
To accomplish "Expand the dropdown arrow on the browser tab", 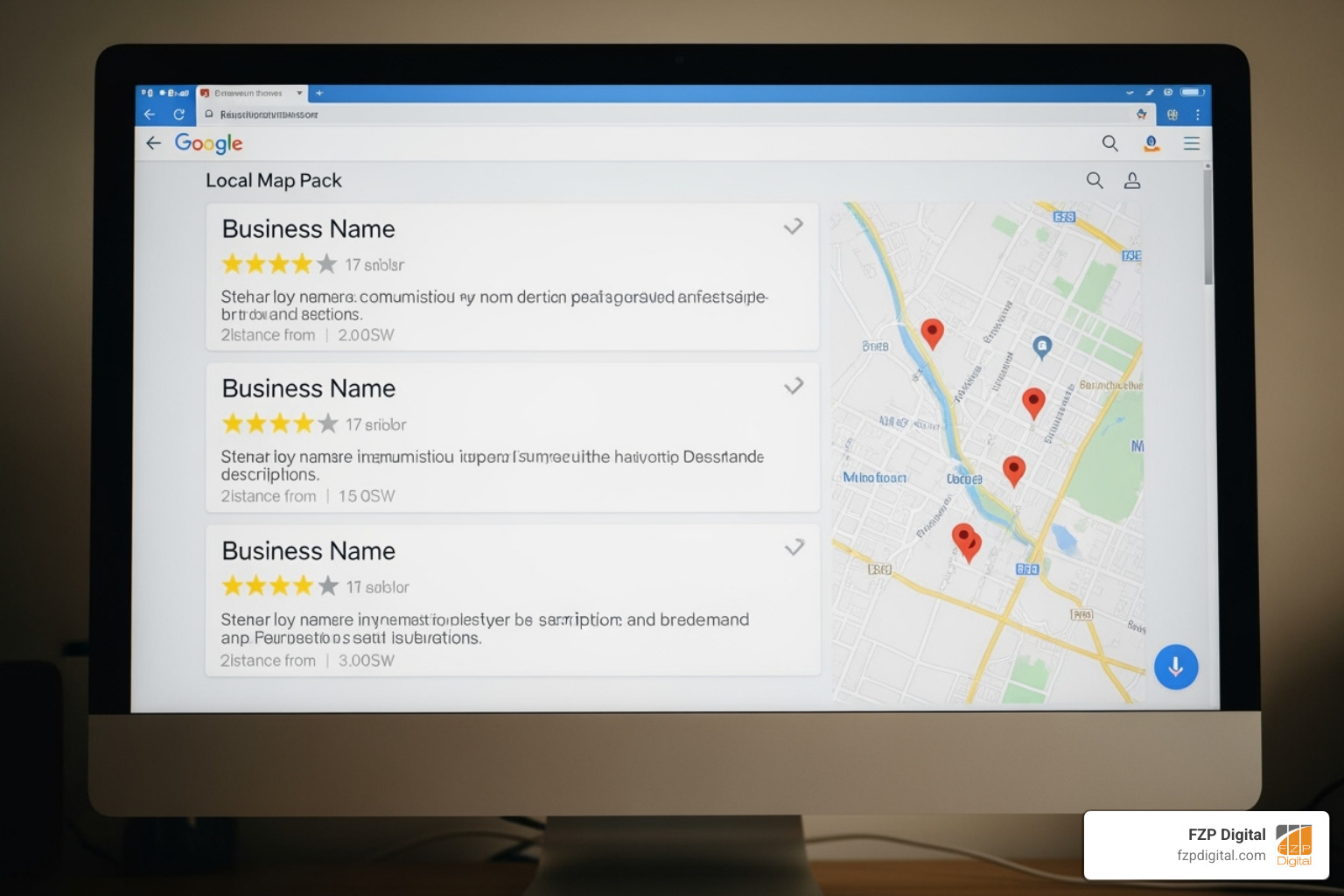I will coord(299,93).
